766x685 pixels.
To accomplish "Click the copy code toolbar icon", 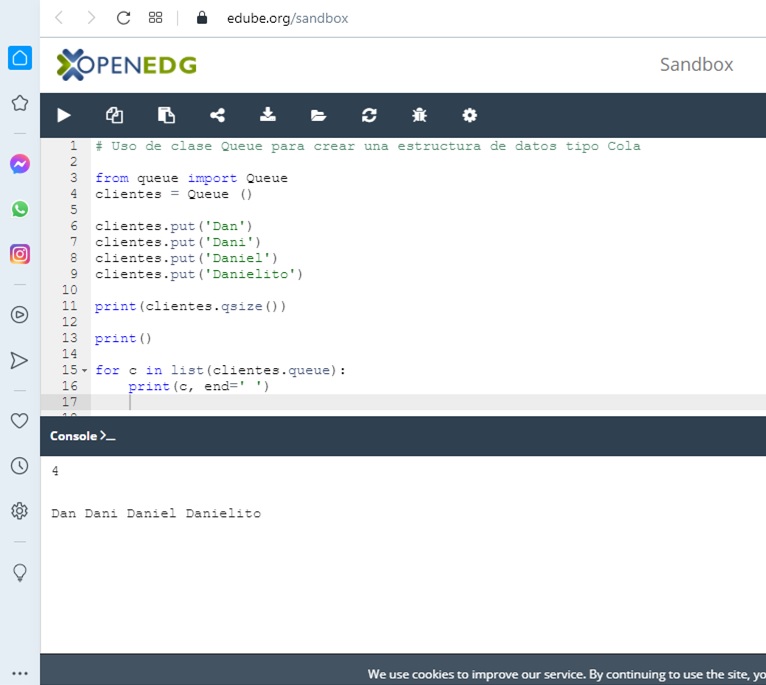I will 114,115.
